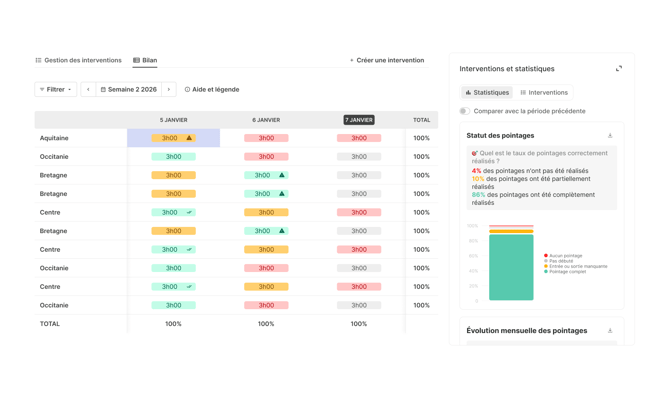Open the Semaine 2 2026 date picker

click(x=129, y=90)
